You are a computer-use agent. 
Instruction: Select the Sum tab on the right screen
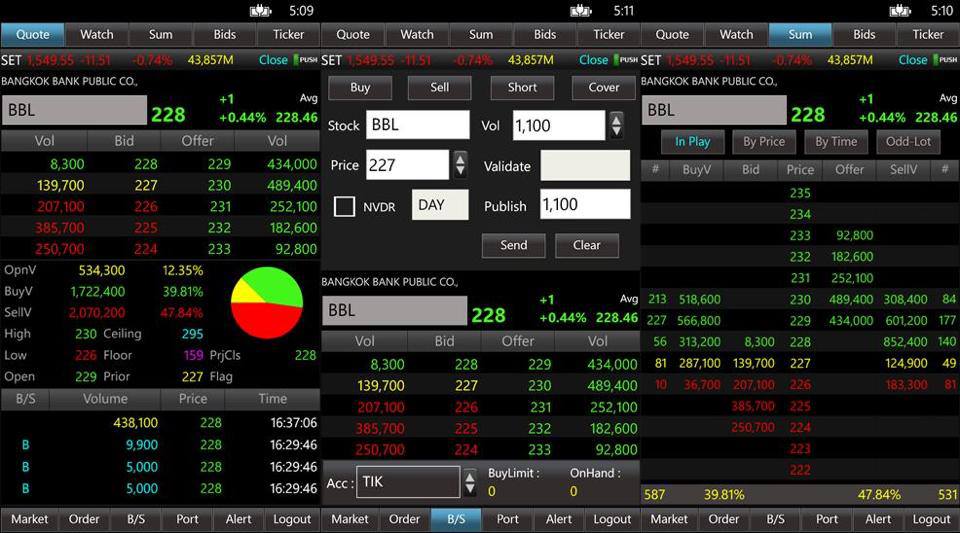point(800,35)
